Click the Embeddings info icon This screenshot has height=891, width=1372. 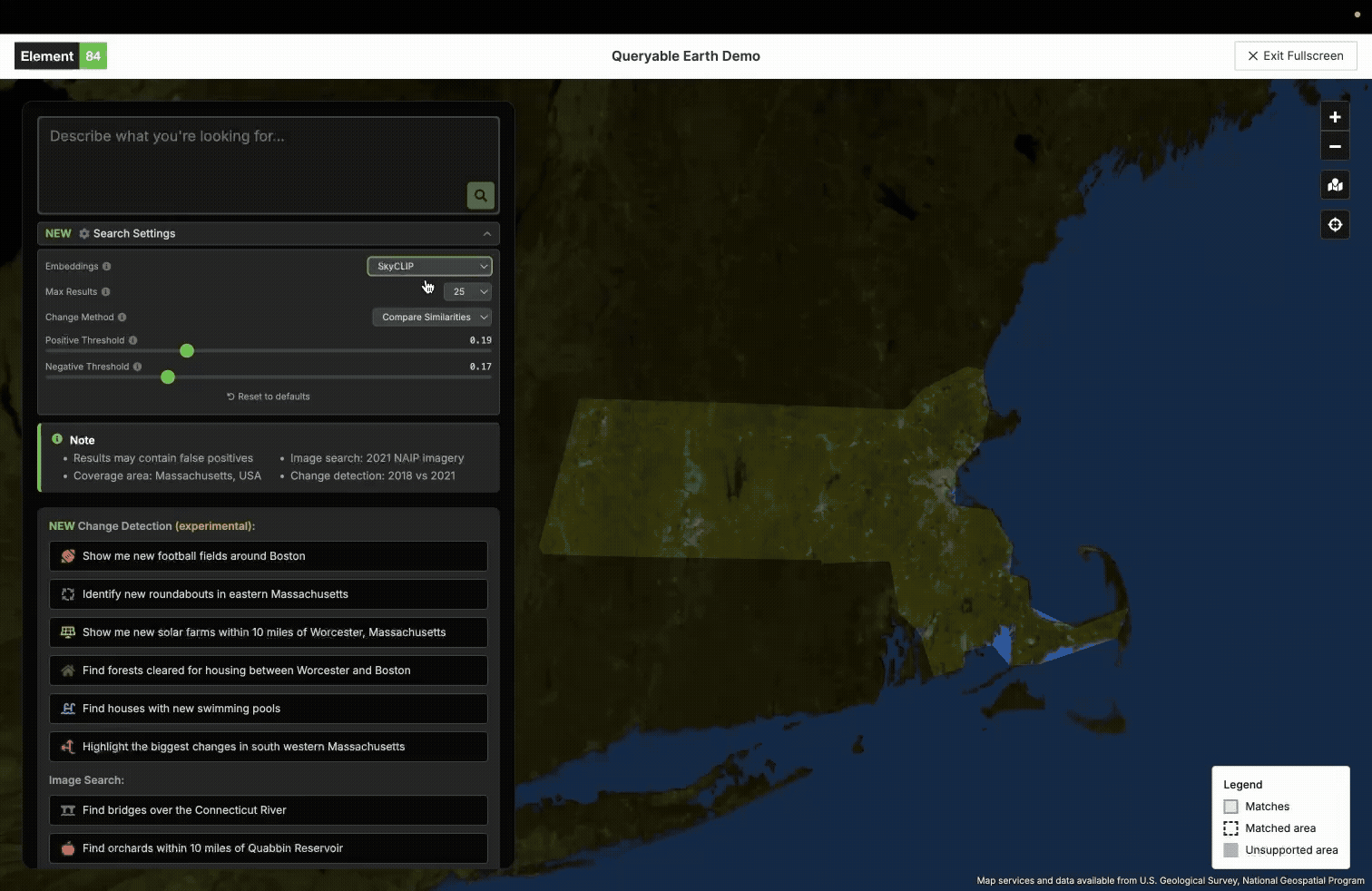[107, 267]
